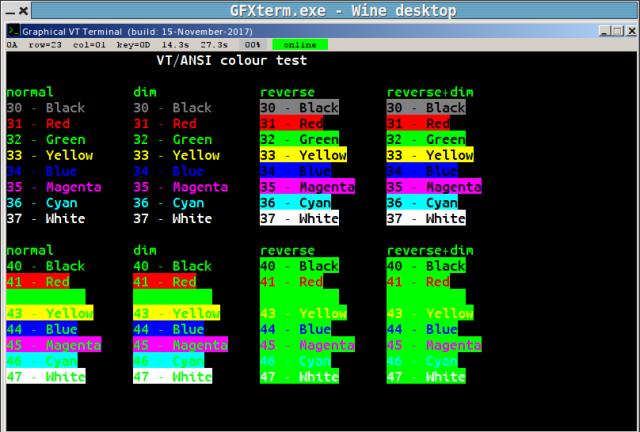
Task: Click the reverse+dim column 31 - Red swatch
Action: pos(418,123)
